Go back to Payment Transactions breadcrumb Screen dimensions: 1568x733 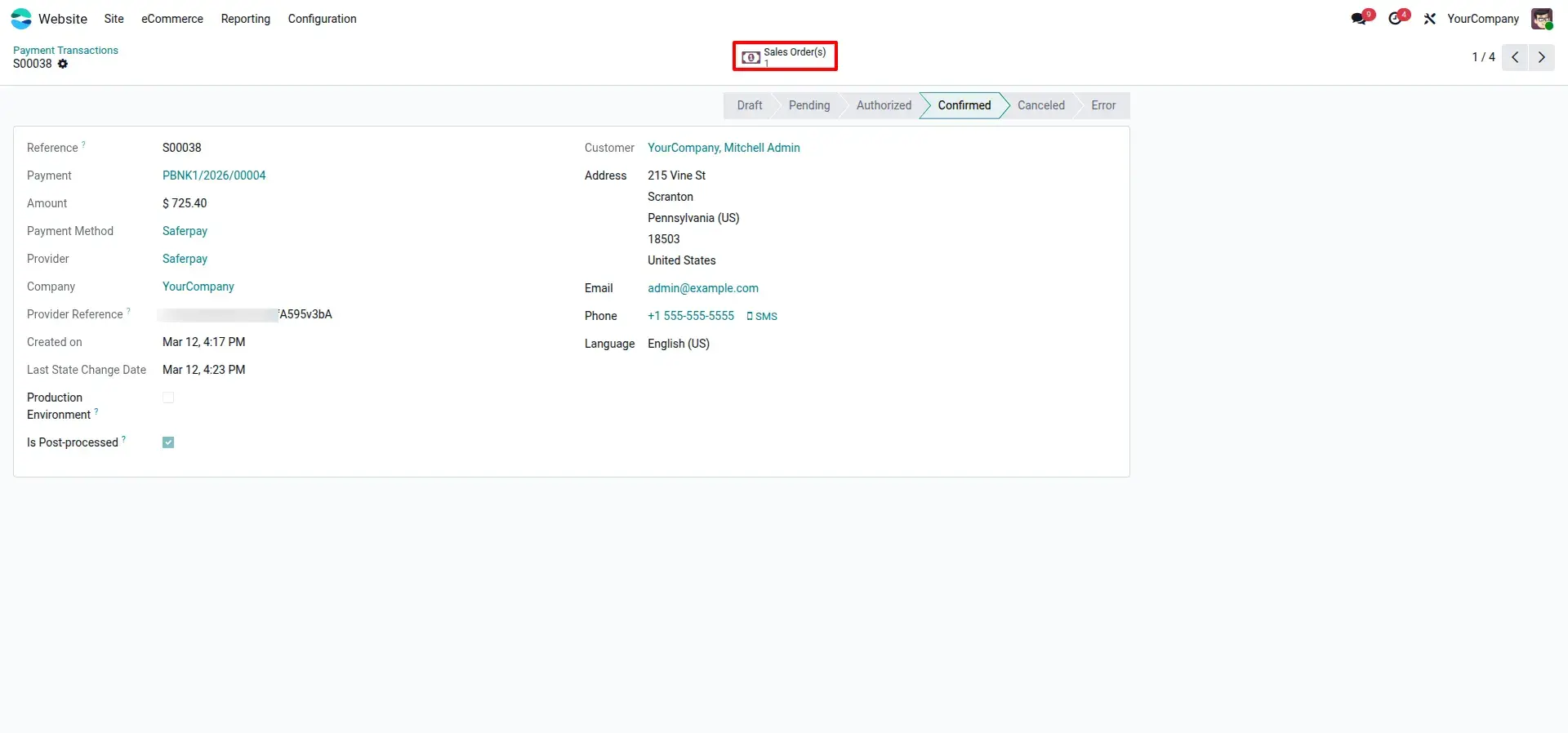click(65, 51)
